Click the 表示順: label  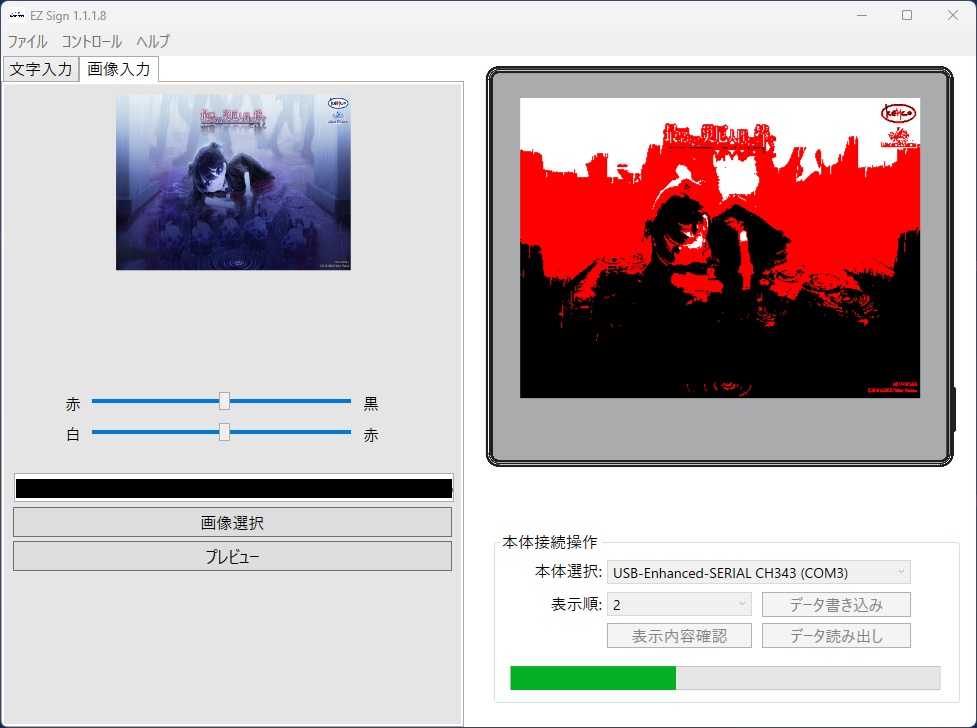pyautogui.click(x=576, y=604)
